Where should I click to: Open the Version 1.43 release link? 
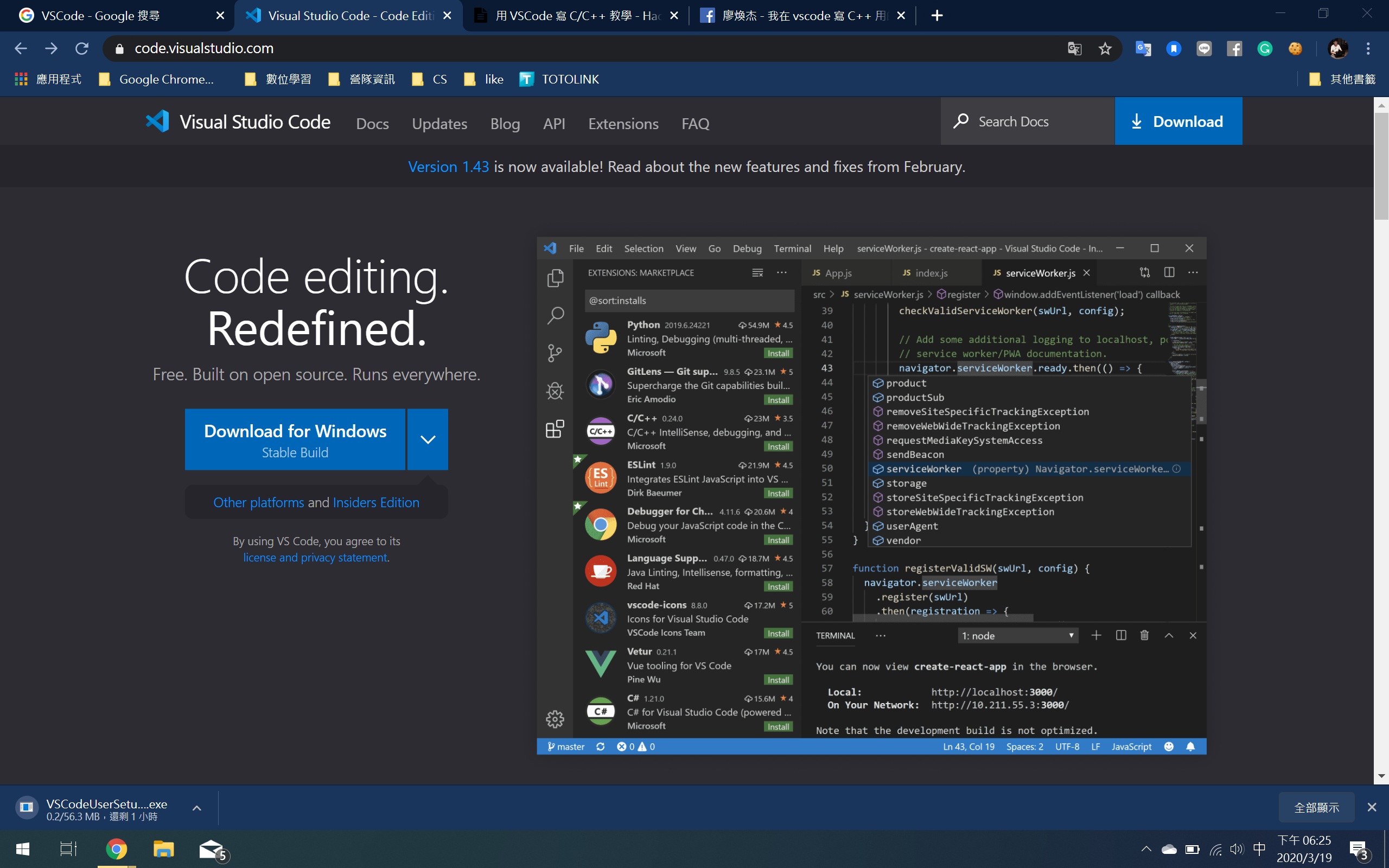[x=448, y=167]
